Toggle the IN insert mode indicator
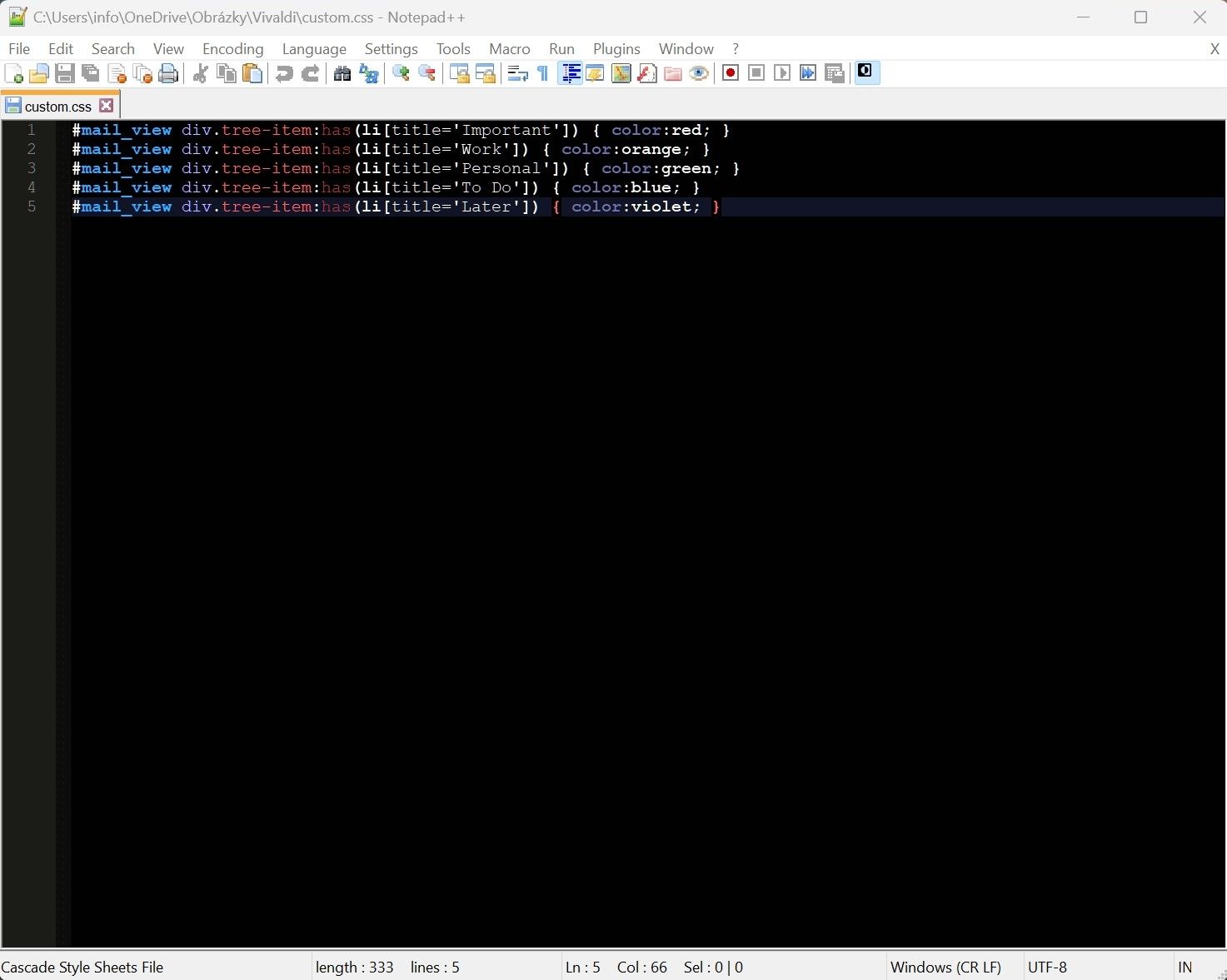1227x980 pixels. 1185,968
